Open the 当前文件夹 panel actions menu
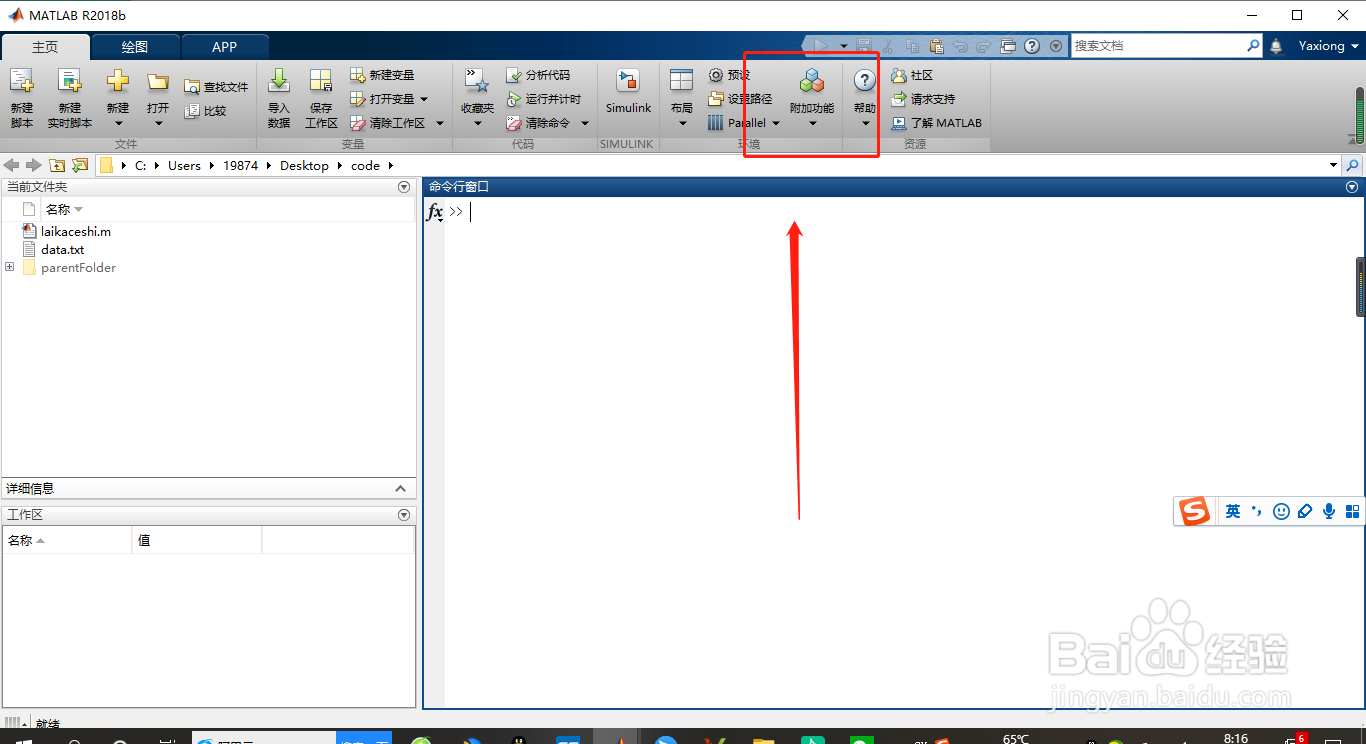Screen dimensions: 1366x744 [x=404, y=187]
